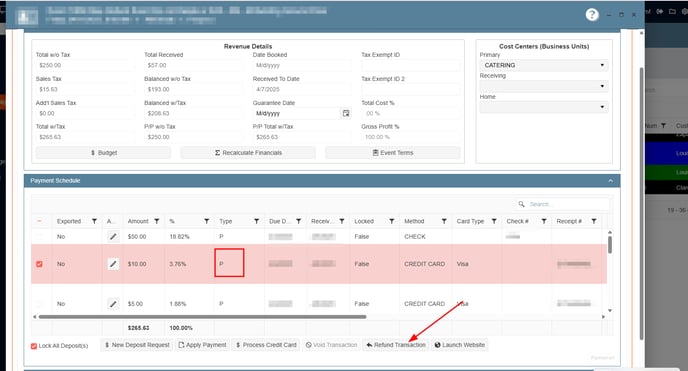
Task: Click the dialog's main vertical scrollbar
Action: coord(641,204)
